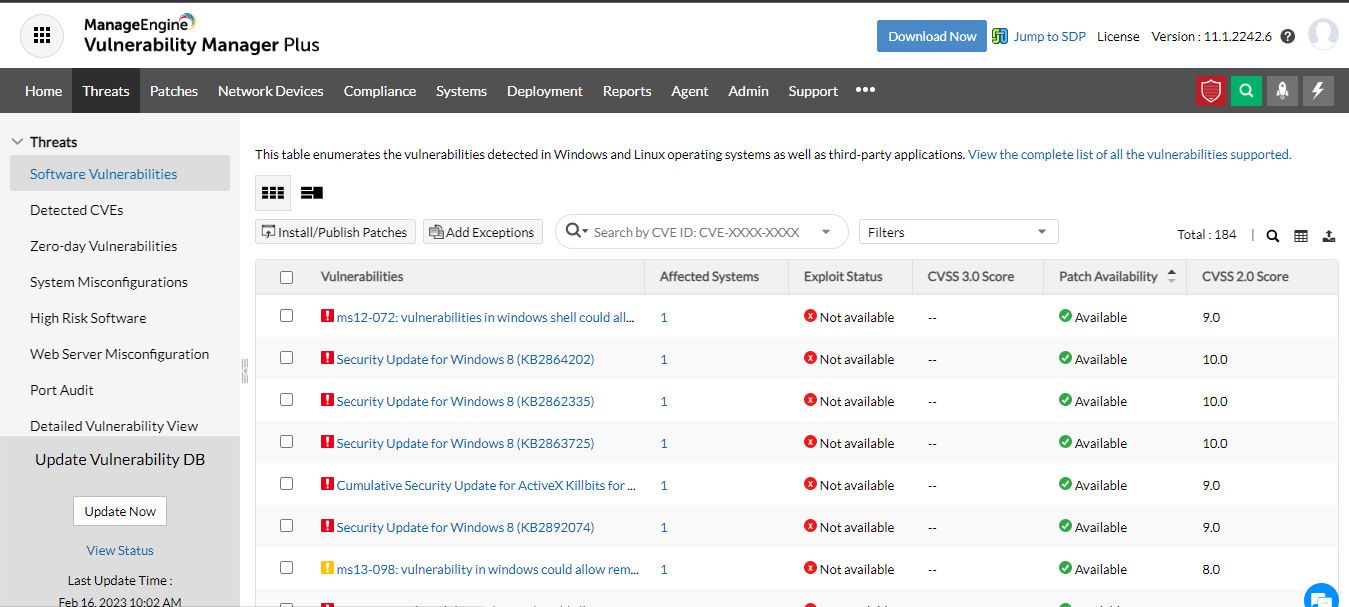This screenshot has height=607, width=1349.
Task: Expand the search criteria dropdown arrow
Action: tap(826, 232)
